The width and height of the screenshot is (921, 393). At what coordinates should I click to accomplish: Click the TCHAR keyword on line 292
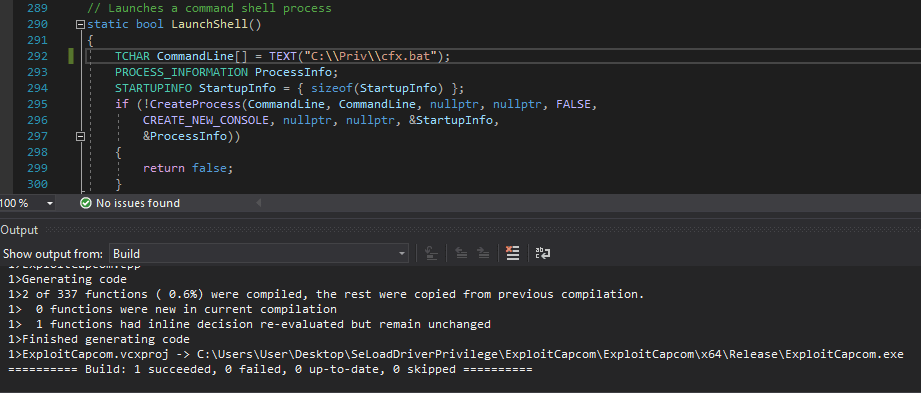coord(132,56)
